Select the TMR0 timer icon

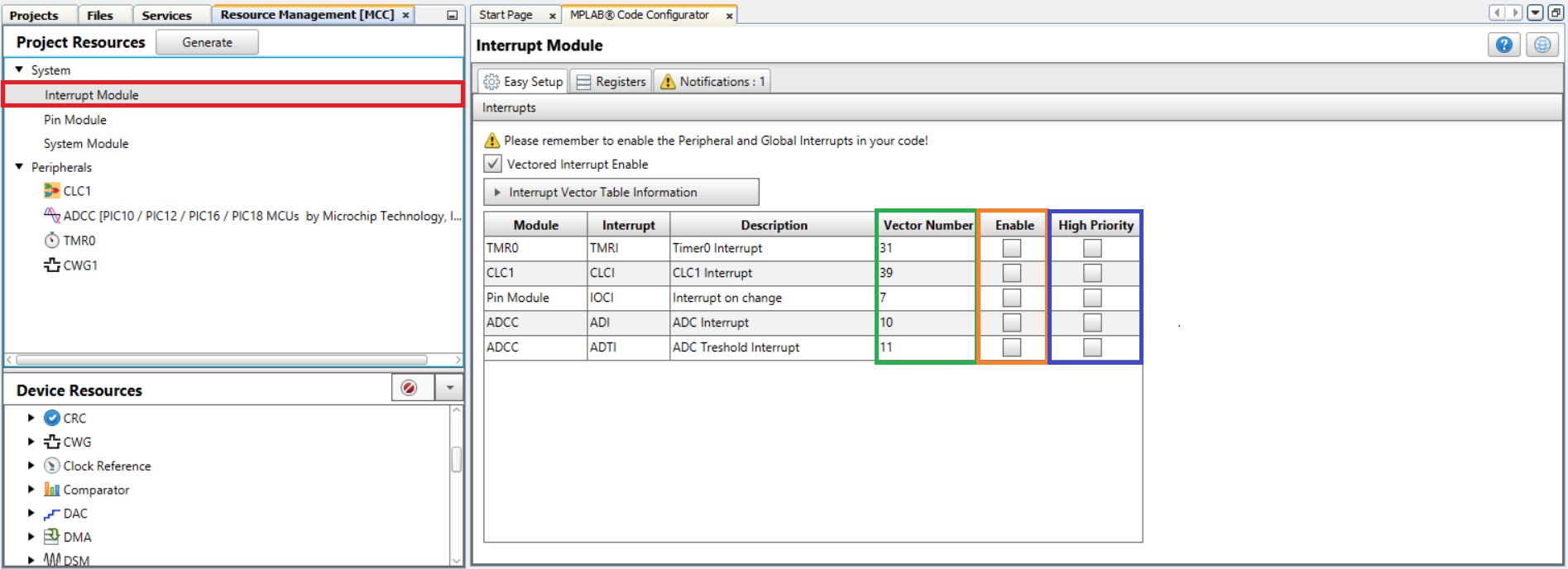(x=51, y=241)
